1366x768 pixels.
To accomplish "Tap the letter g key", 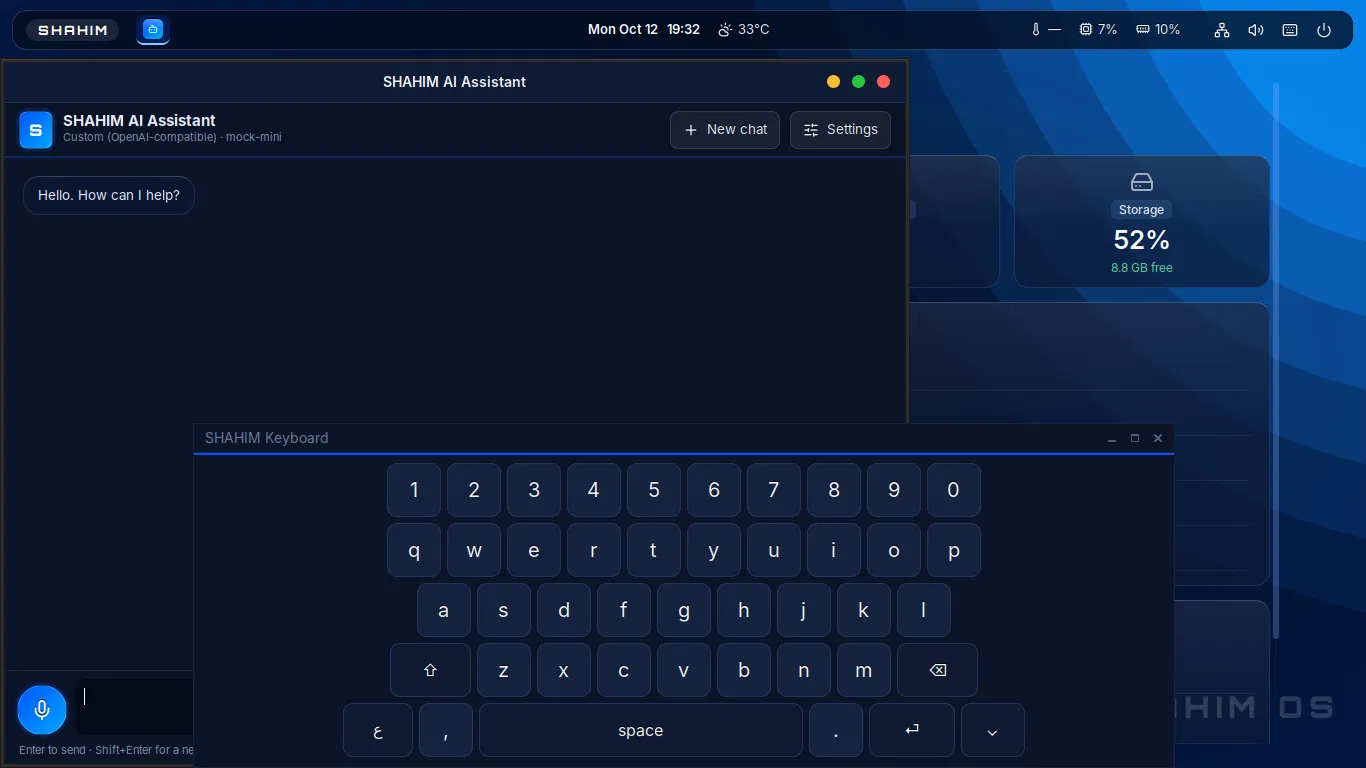I will pyautogui.click(x=684, y=610).
